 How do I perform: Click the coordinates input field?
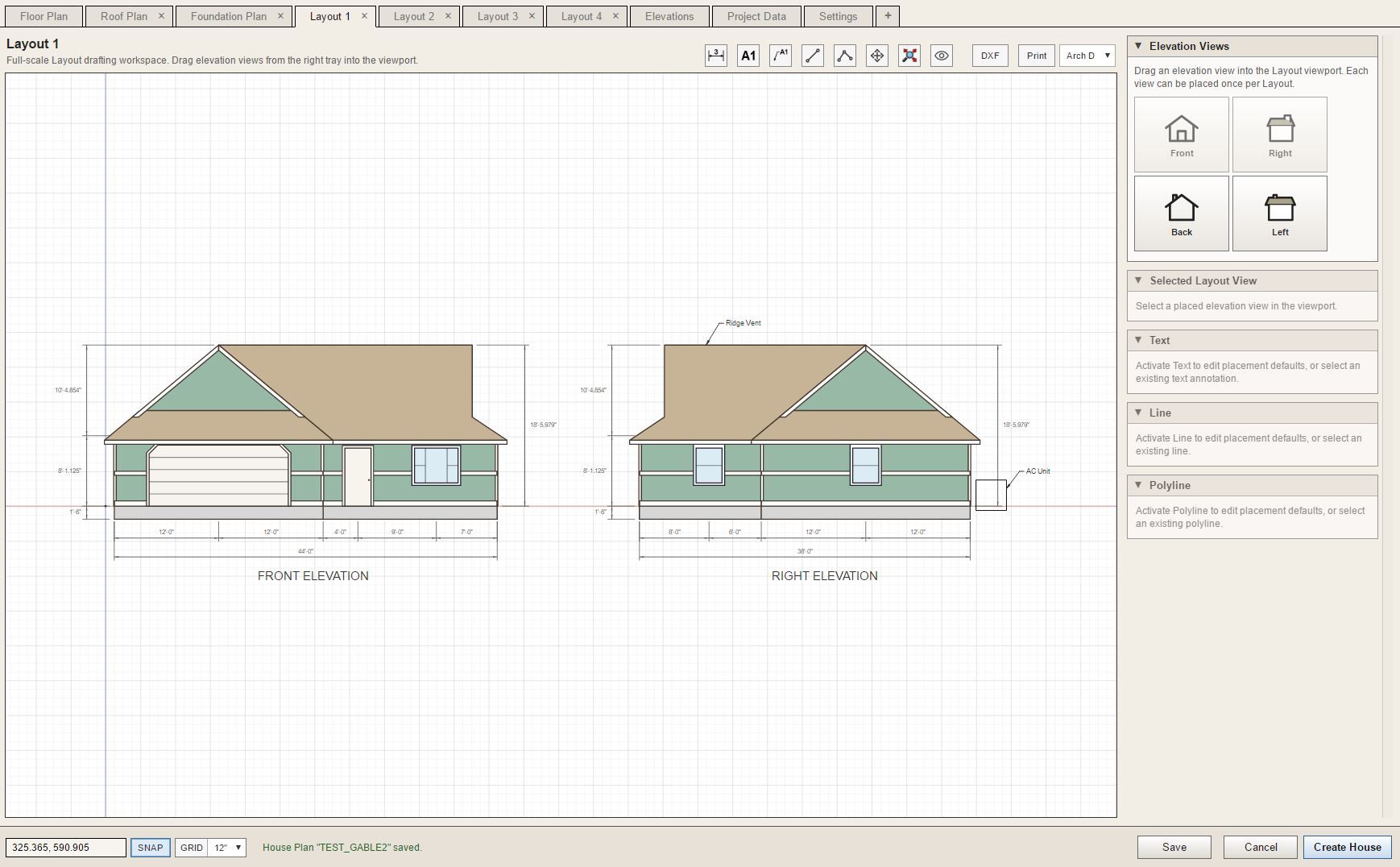[66, 848]
